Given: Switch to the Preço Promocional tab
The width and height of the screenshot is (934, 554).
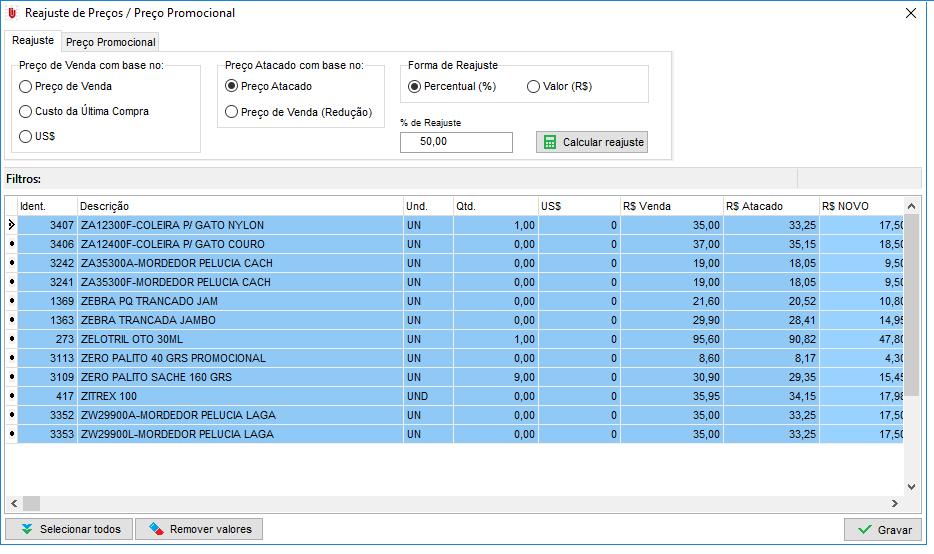Looking at the screenshot, I should coord(110,42).
